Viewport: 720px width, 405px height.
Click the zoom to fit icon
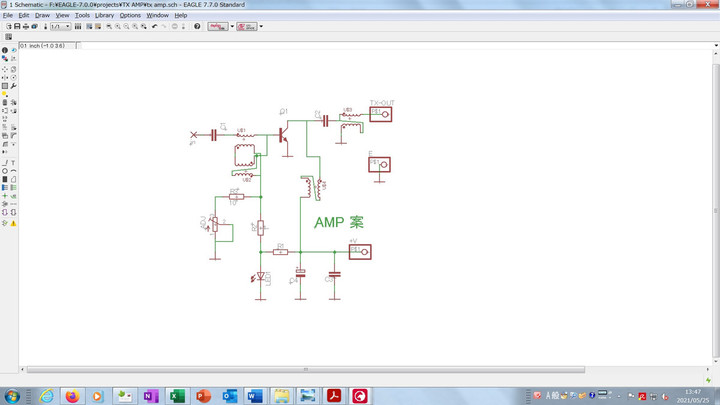click(108, 26)
